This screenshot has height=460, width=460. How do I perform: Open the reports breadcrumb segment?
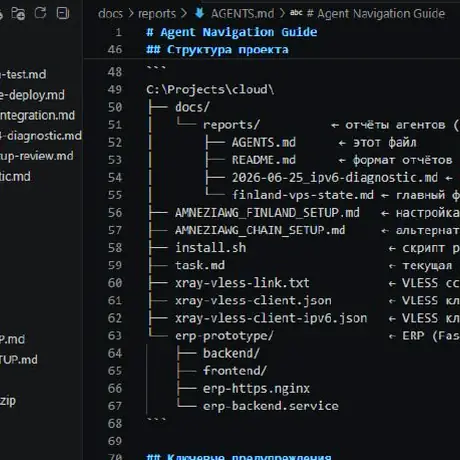(157, 14)
